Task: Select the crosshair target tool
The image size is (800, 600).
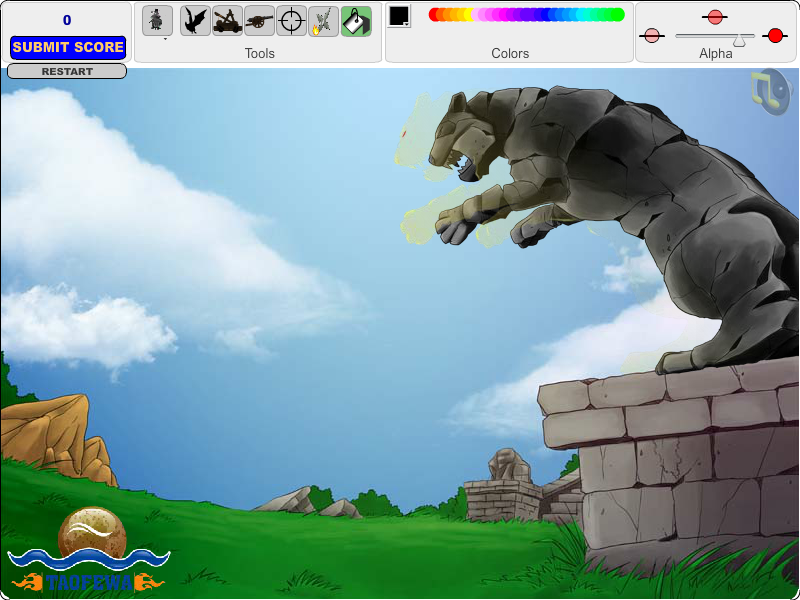Action: pos(291,21)
